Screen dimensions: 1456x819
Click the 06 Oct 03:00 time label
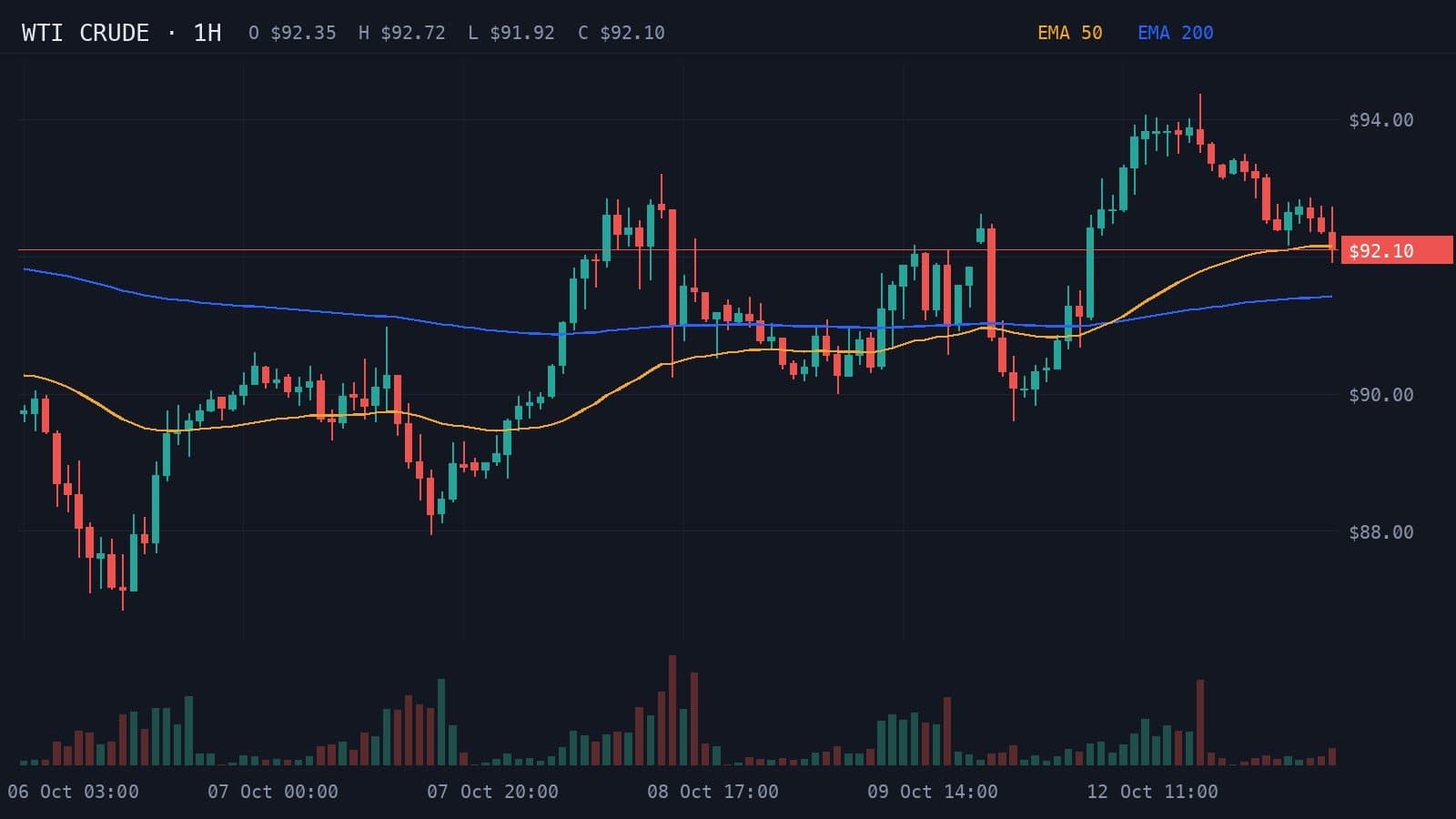[x=73, y=792]
